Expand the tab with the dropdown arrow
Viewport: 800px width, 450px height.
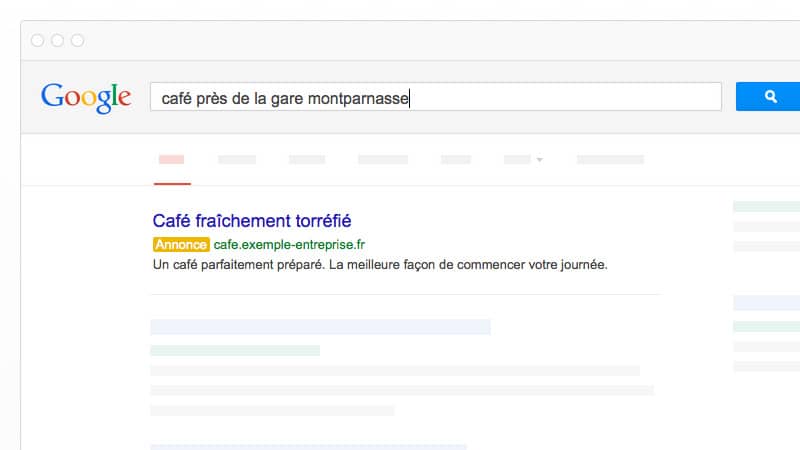point(523,160)
